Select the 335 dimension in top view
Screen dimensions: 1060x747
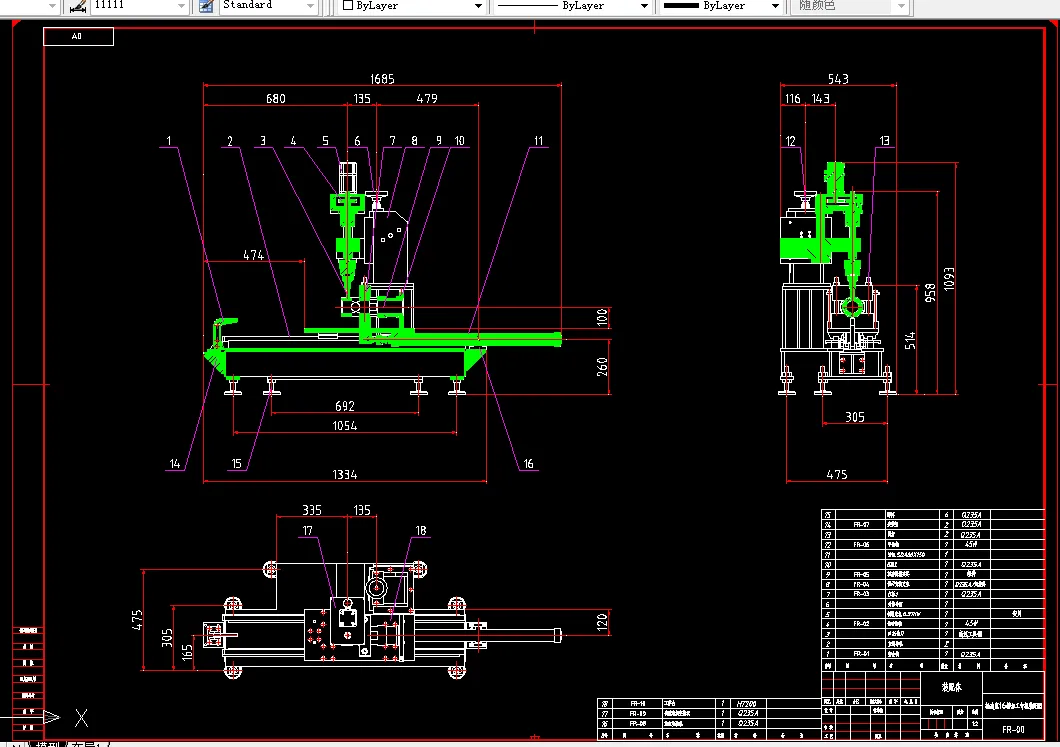[x=312, y=510]
